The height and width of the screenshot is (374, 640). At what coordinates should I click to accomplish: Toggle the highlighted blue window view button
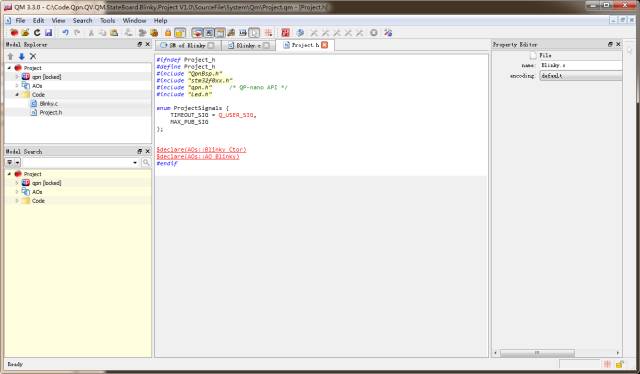click(x=209, y=33)
